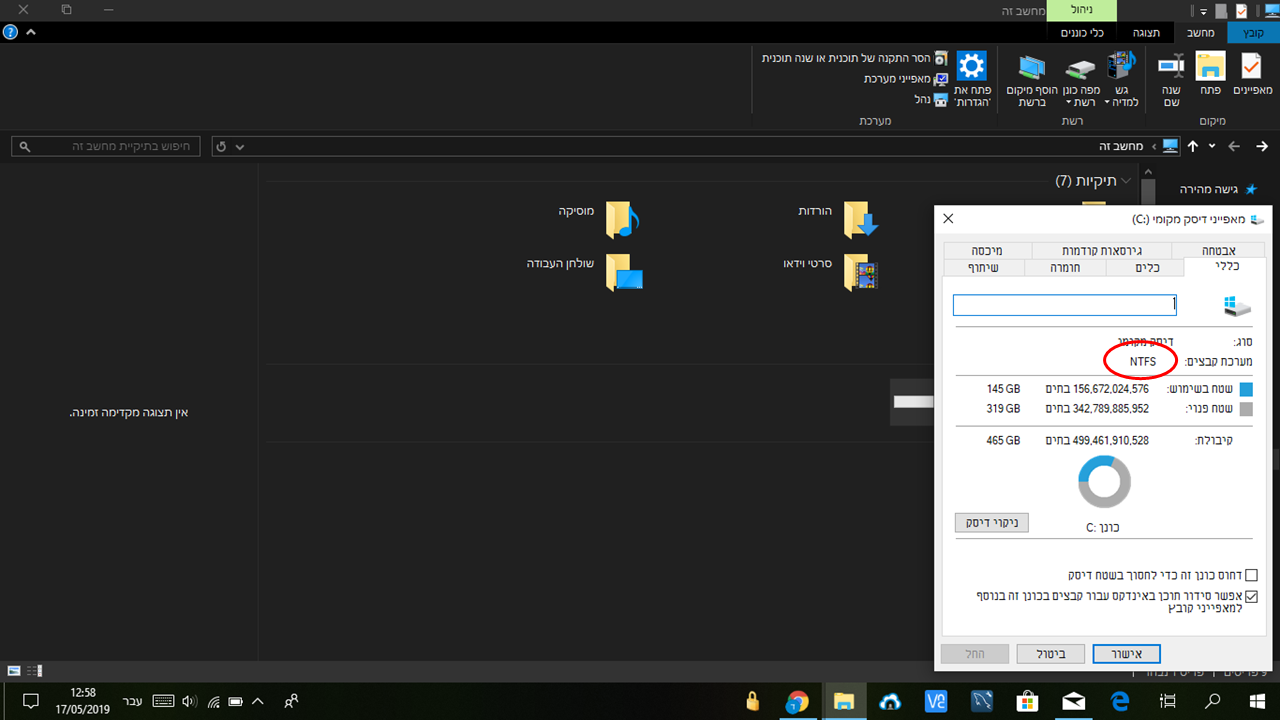Click the 319 GB free space value
The height and width of the screenshot is (720, 1280).
[1003, 408]
